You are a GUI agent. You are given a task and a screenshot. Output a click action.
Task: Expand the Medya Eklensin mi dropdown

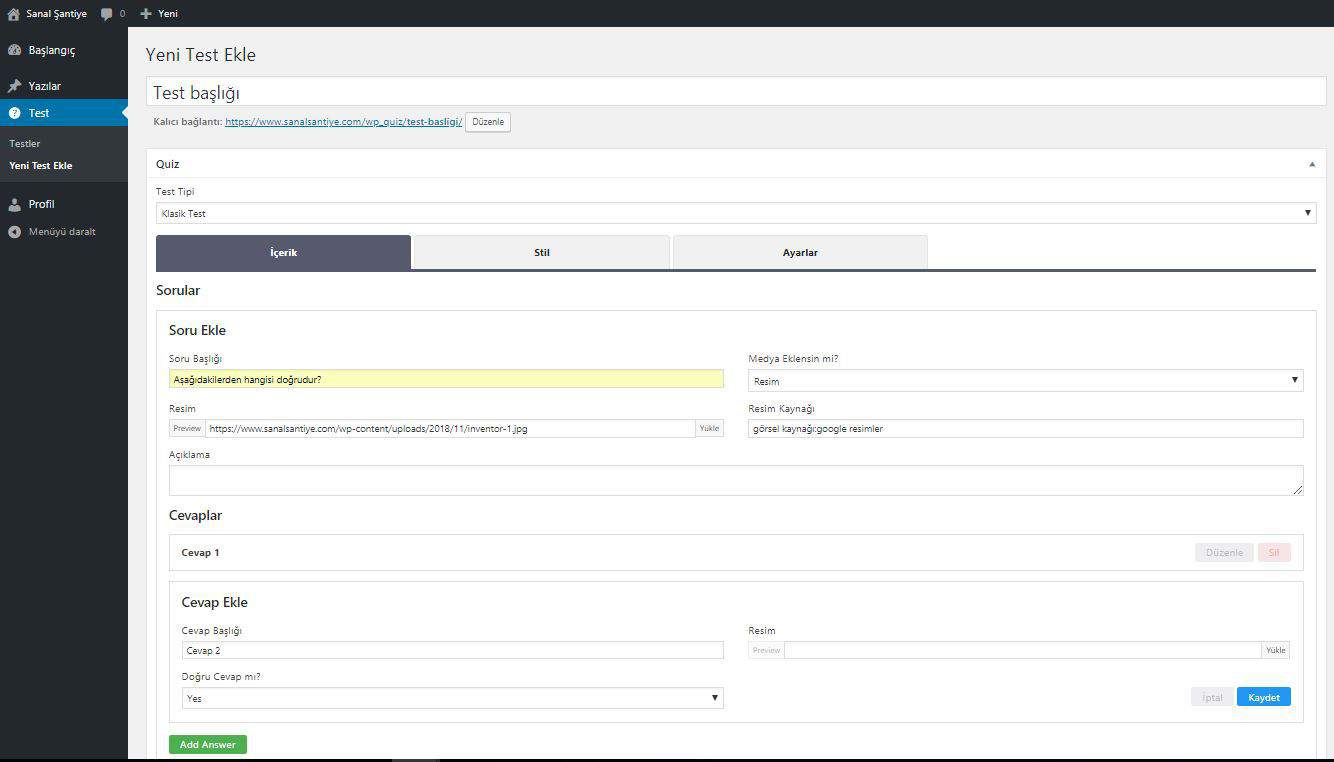(1025, 381)
